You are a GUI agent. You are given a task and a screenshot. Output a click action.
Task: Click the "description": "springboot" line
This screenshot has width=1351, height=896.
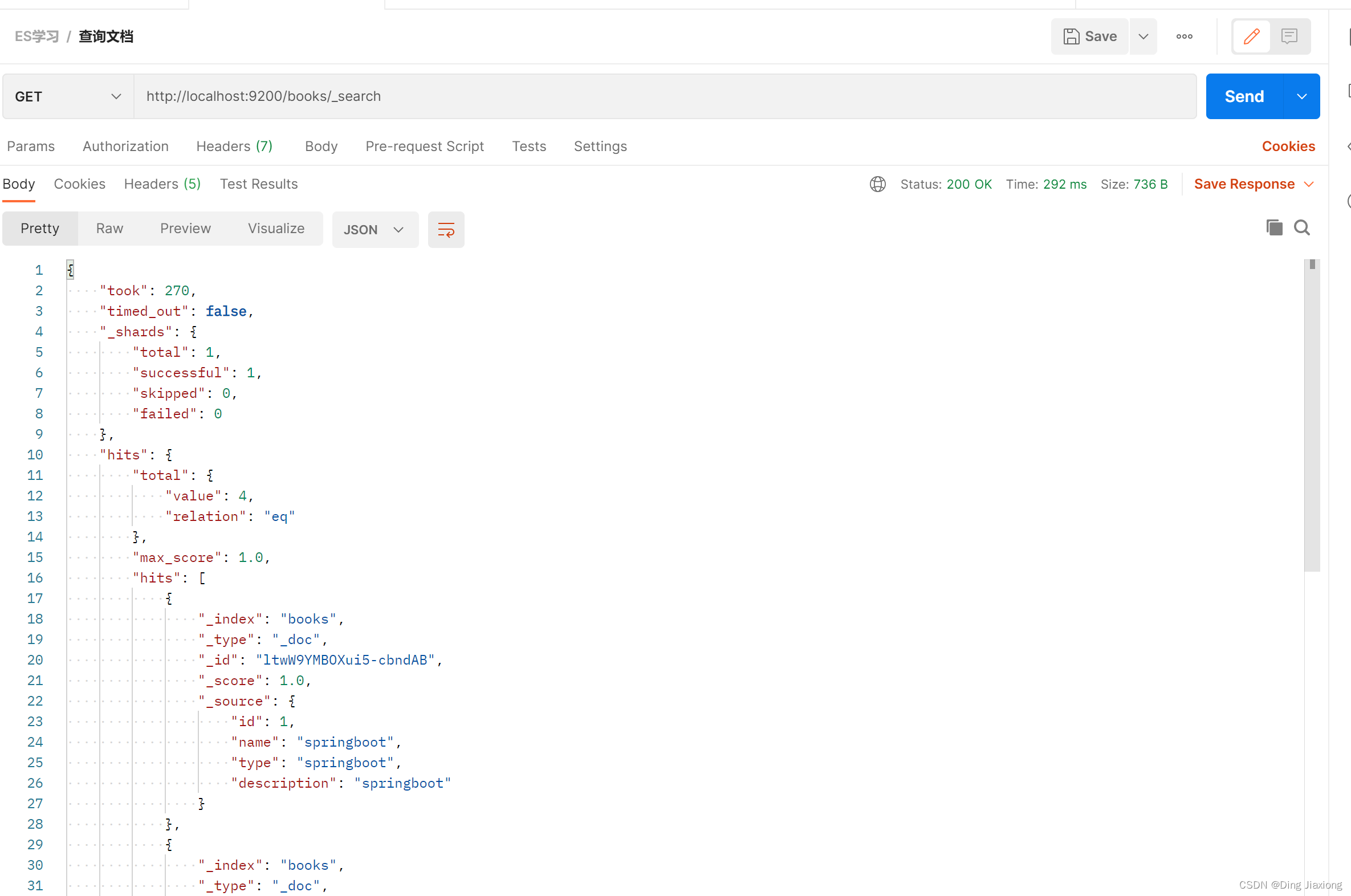pos(341,783)
